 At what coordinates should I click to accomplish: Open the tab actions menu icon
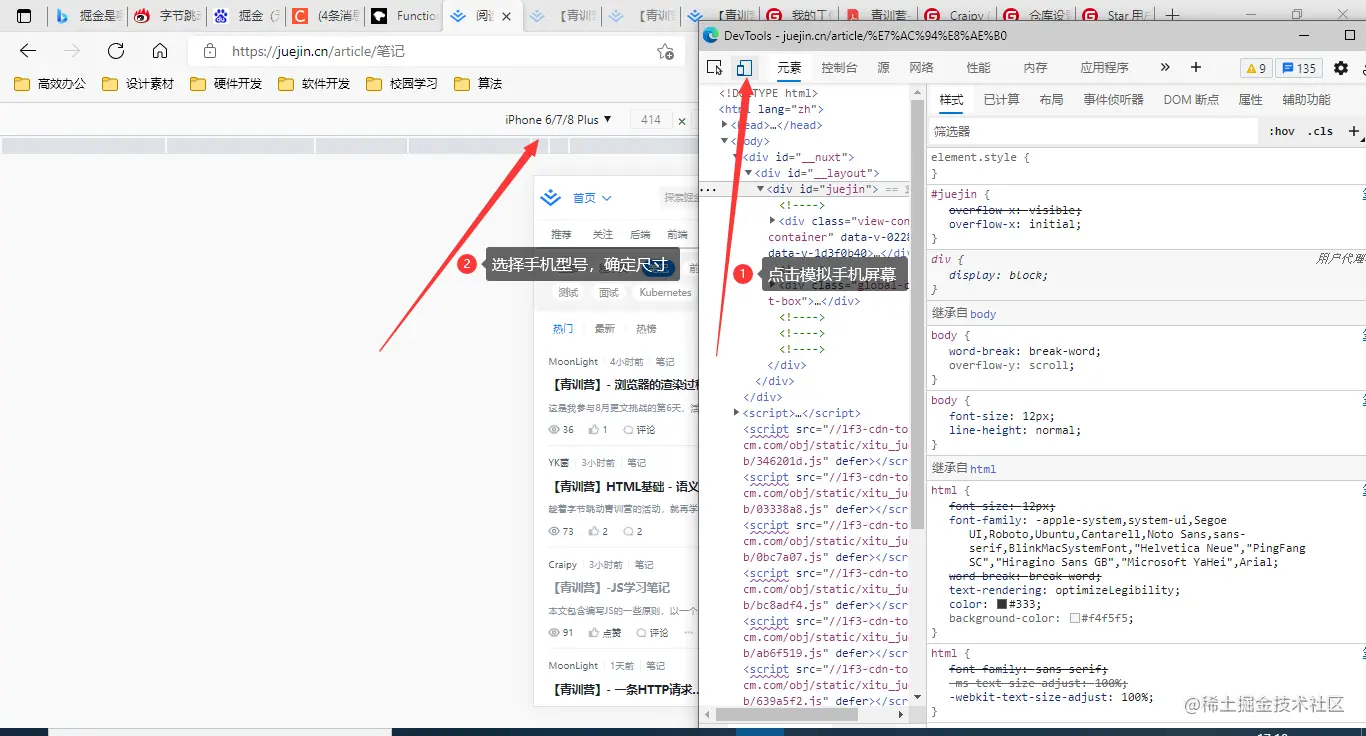coord(24,16)
